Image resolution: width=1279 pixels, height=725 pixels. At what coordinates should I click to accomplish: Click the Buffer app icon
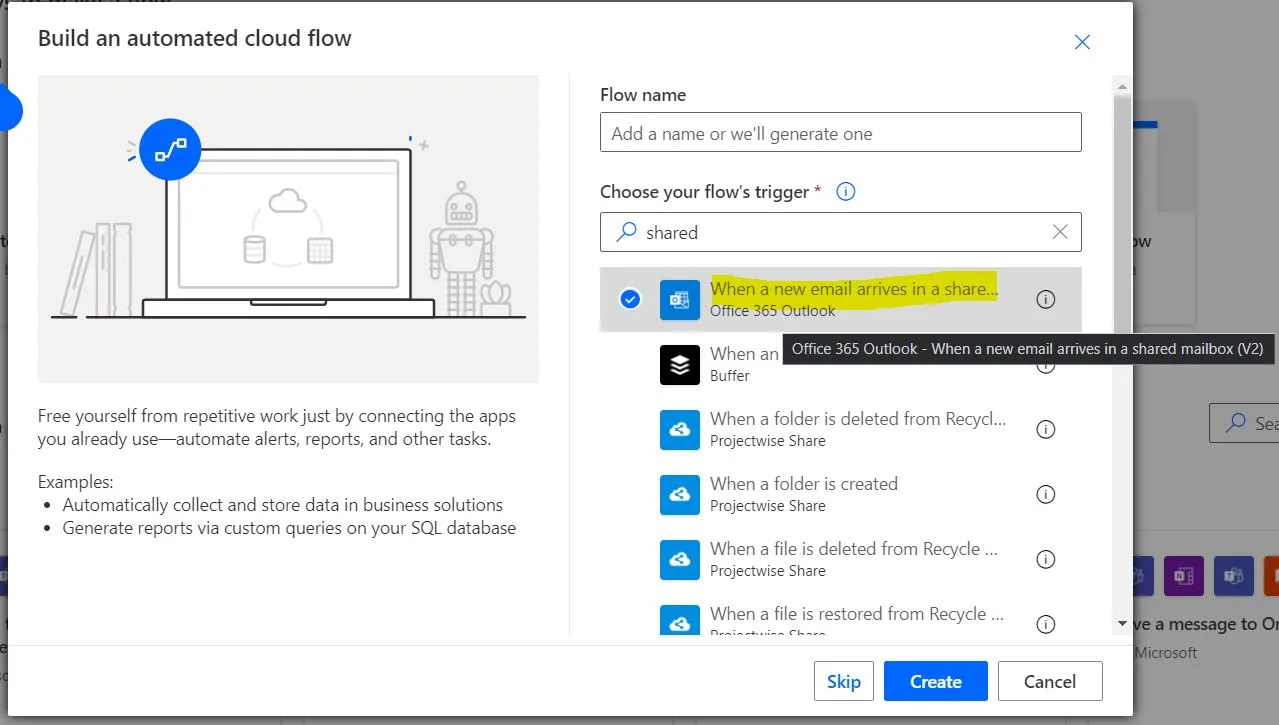tap(680, 364)
